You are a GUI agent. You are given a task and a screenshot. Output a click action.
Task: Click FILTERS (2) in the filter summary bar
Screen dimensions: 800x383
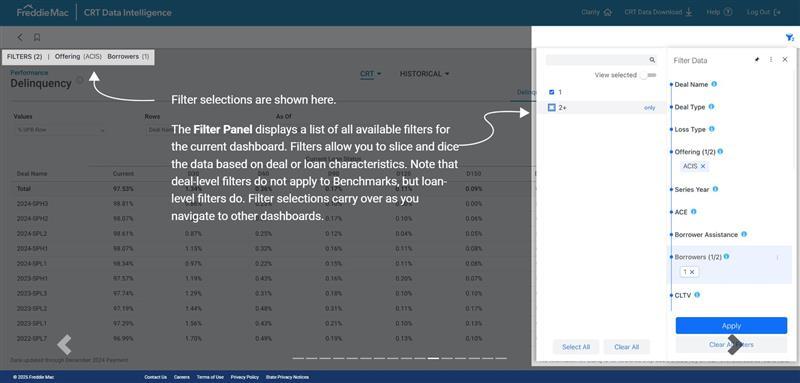[x=24, y=57]
